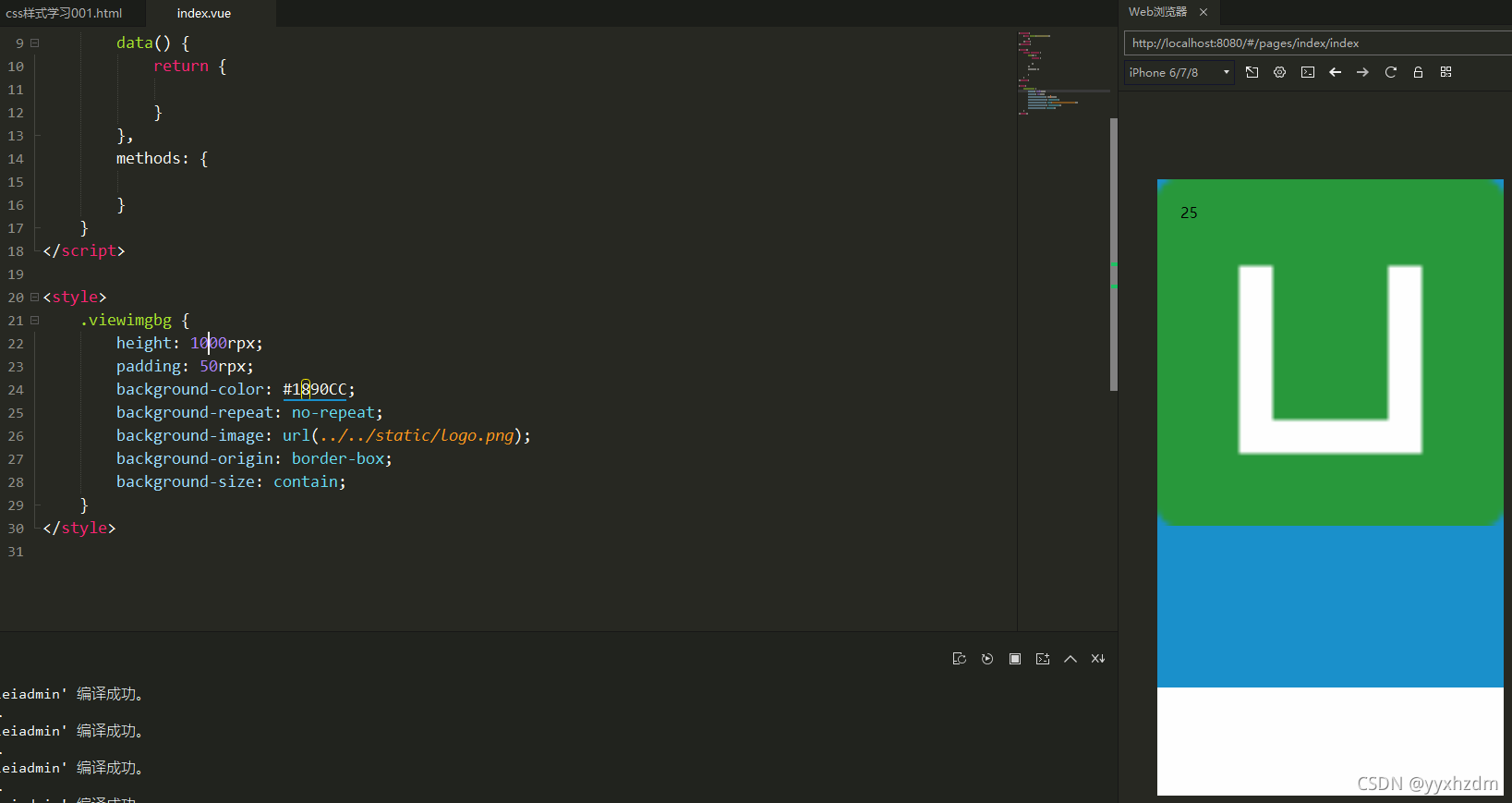Collapse the .viewimgbg rule fold at line 21
The image size is (1512, 803).
click(x=34, y=320)
